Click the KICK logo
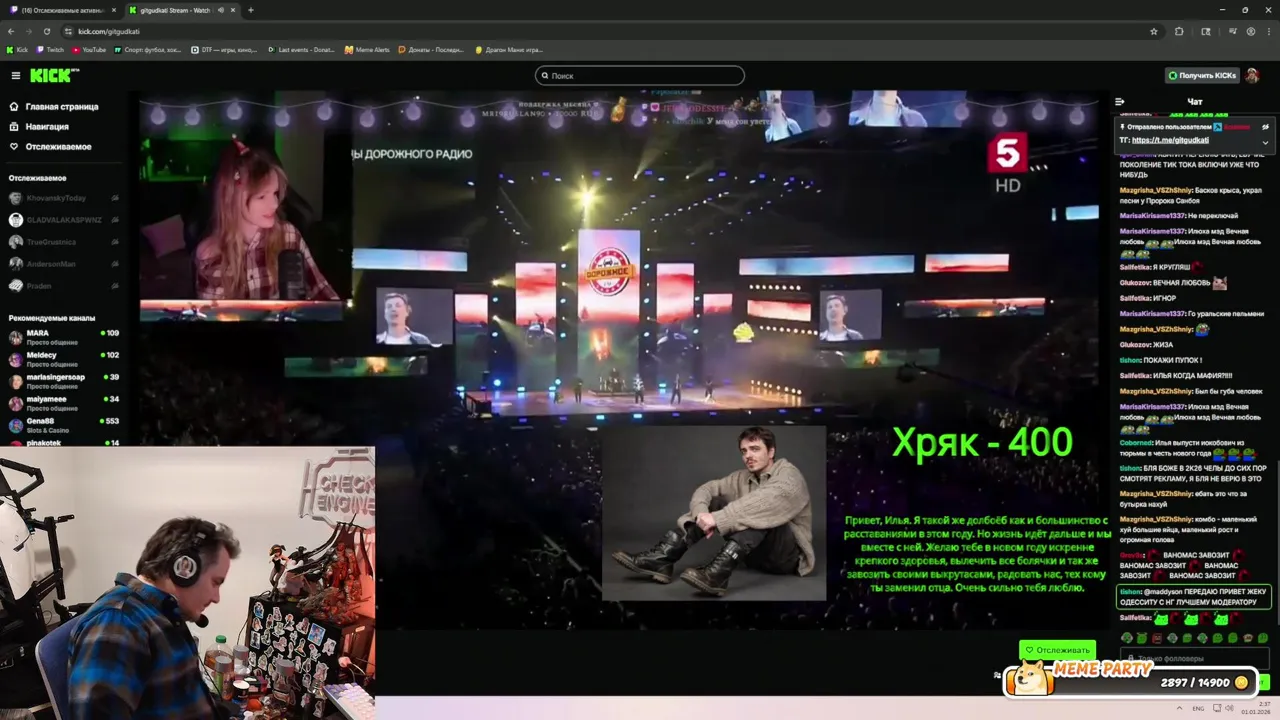The image size is (1280, 720). (53, 75)
